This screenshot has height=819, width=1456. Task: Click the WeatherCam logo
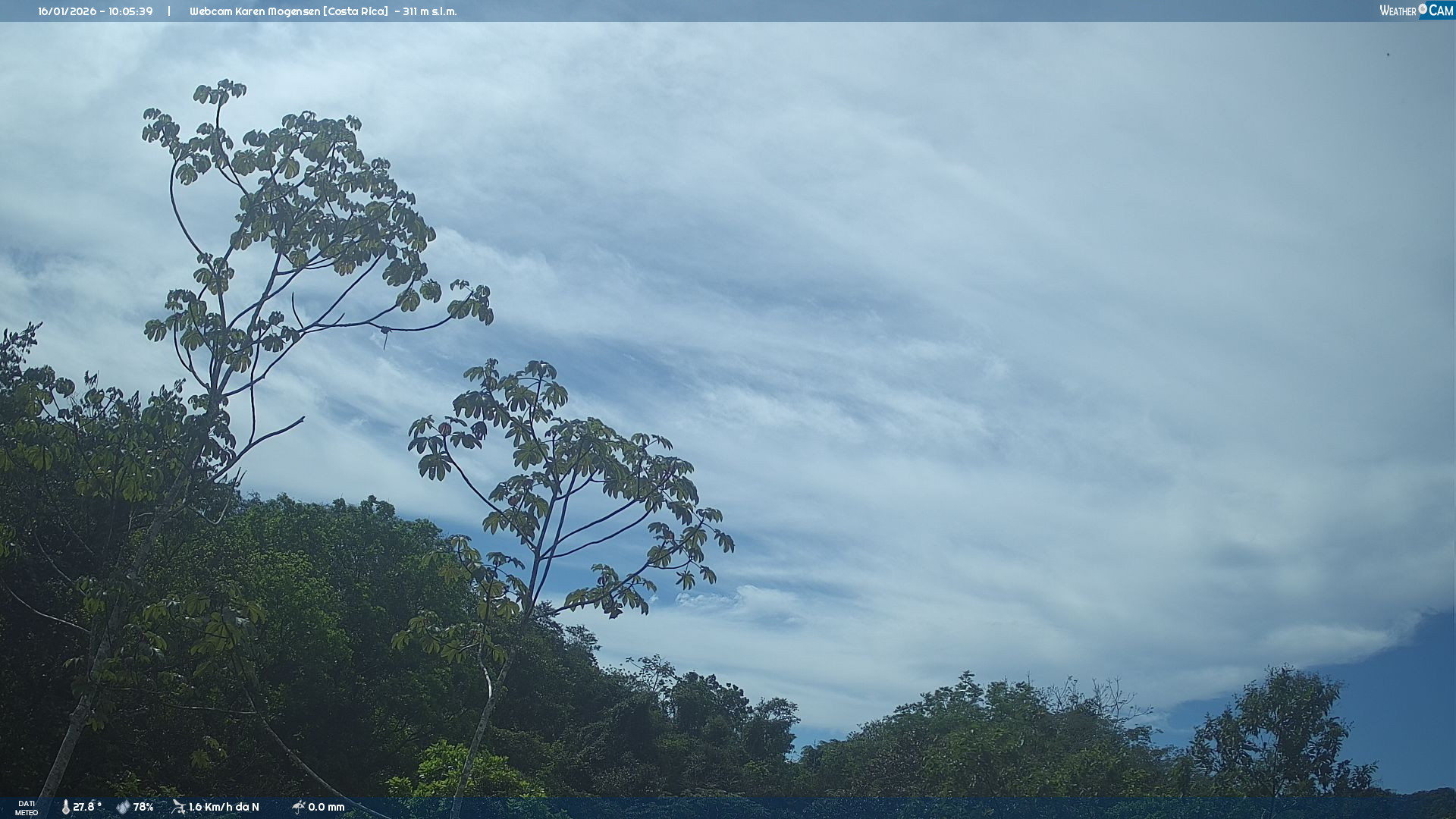click(x=1416, y=11)
